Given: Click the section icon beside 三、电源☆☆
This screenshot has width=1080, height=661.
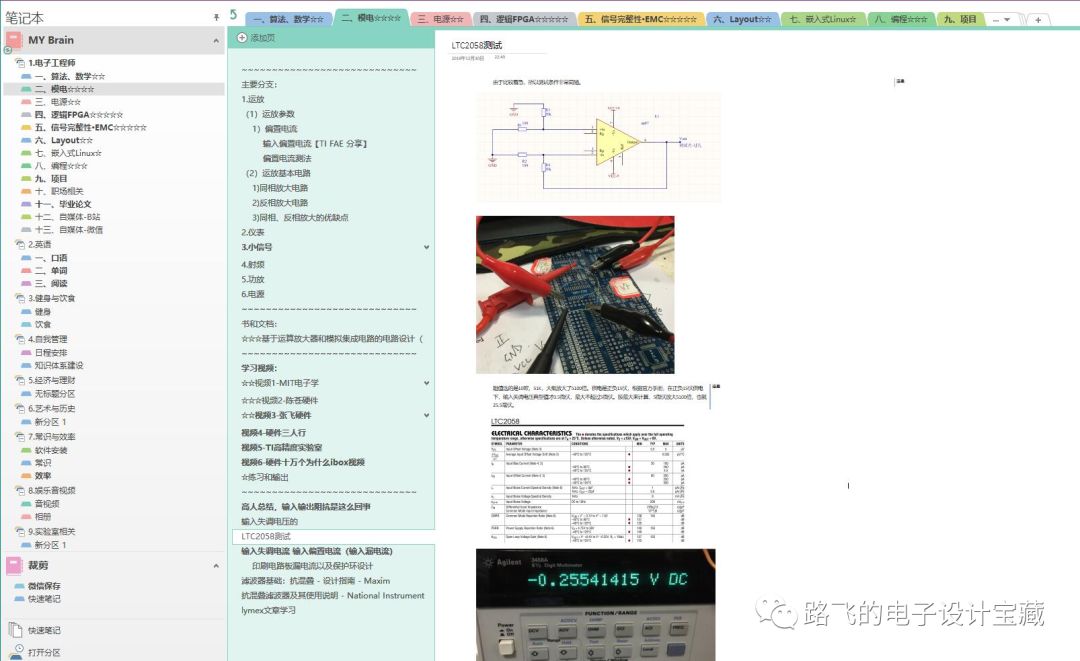Looking at the screenshot, I should pos(25,101).
